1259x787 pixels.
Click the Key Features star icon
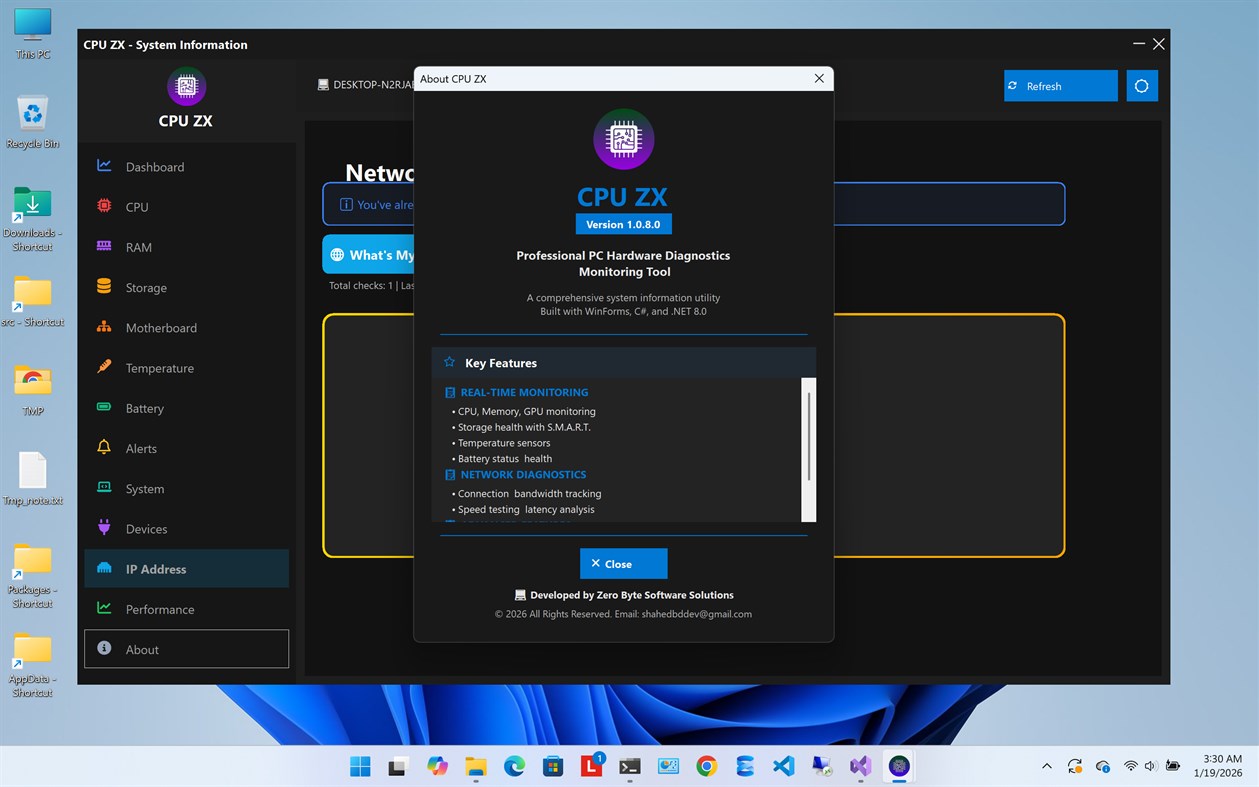tap(449, 362)
